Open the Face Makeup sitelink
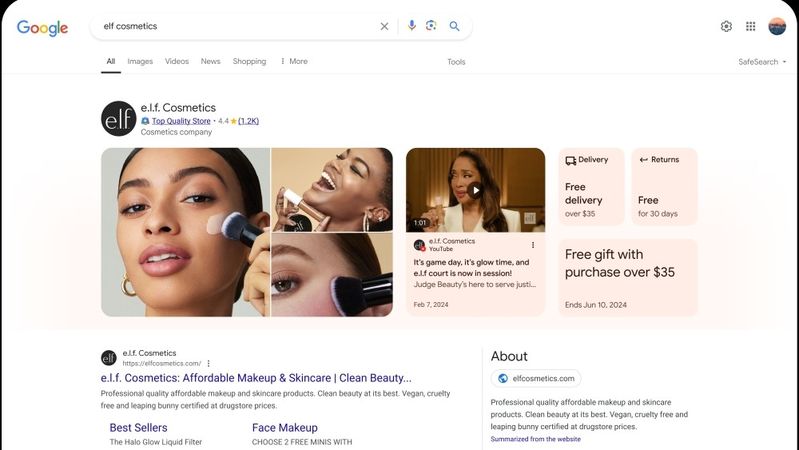 pos(285,428)
